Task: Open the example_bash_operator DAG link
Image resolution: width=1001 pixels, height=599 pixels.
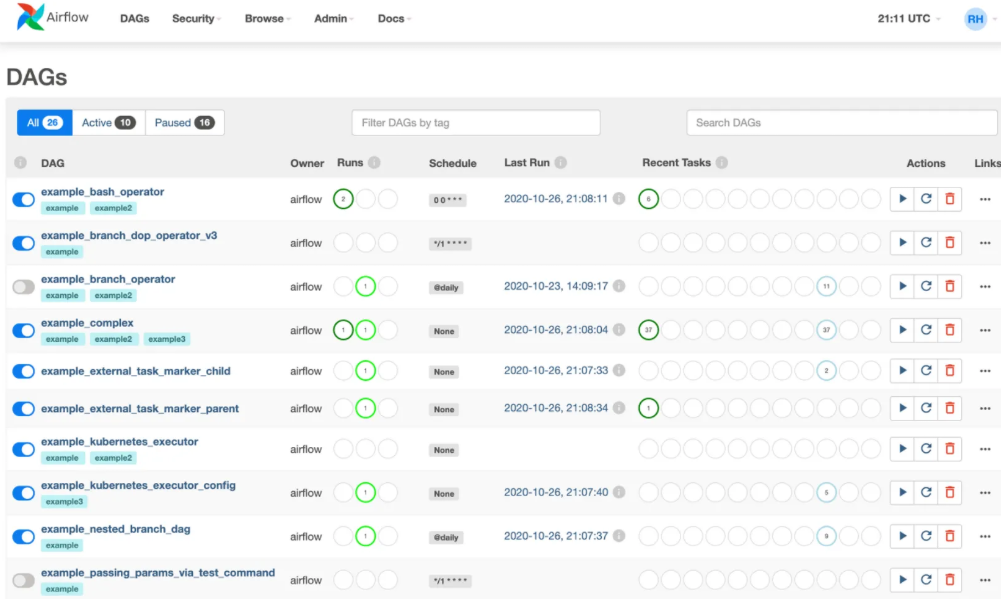Action: [103, 192]
